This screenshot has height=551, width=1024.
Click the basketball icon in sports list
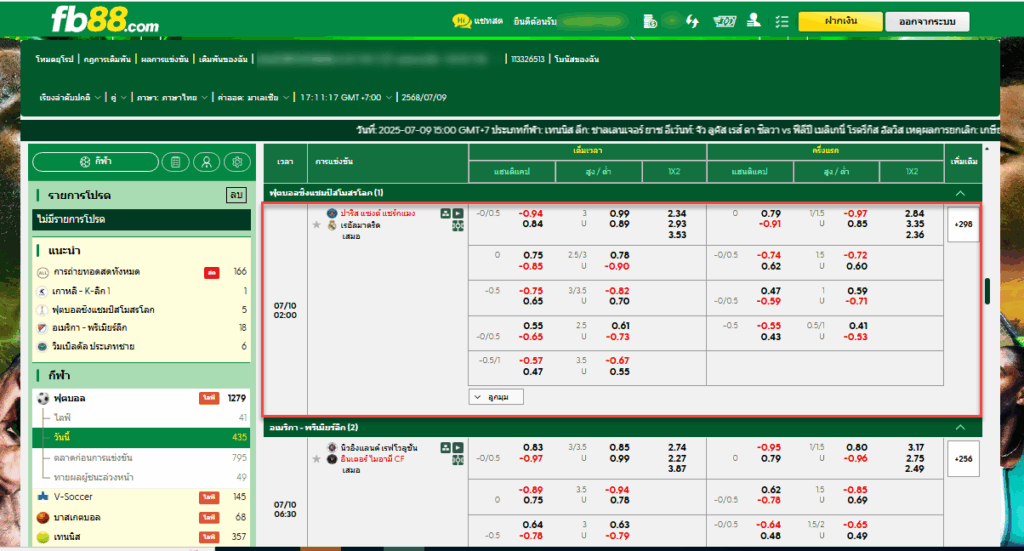43,517
